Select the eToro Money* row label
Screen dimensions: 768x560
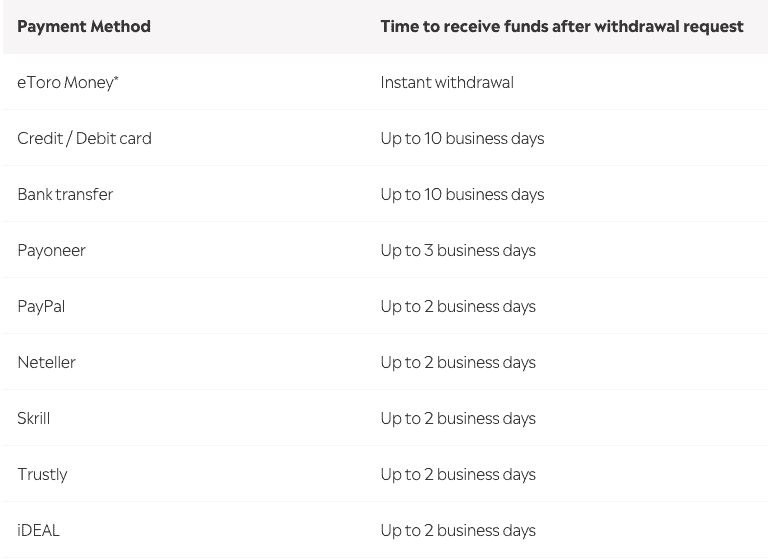coord(68,82)
